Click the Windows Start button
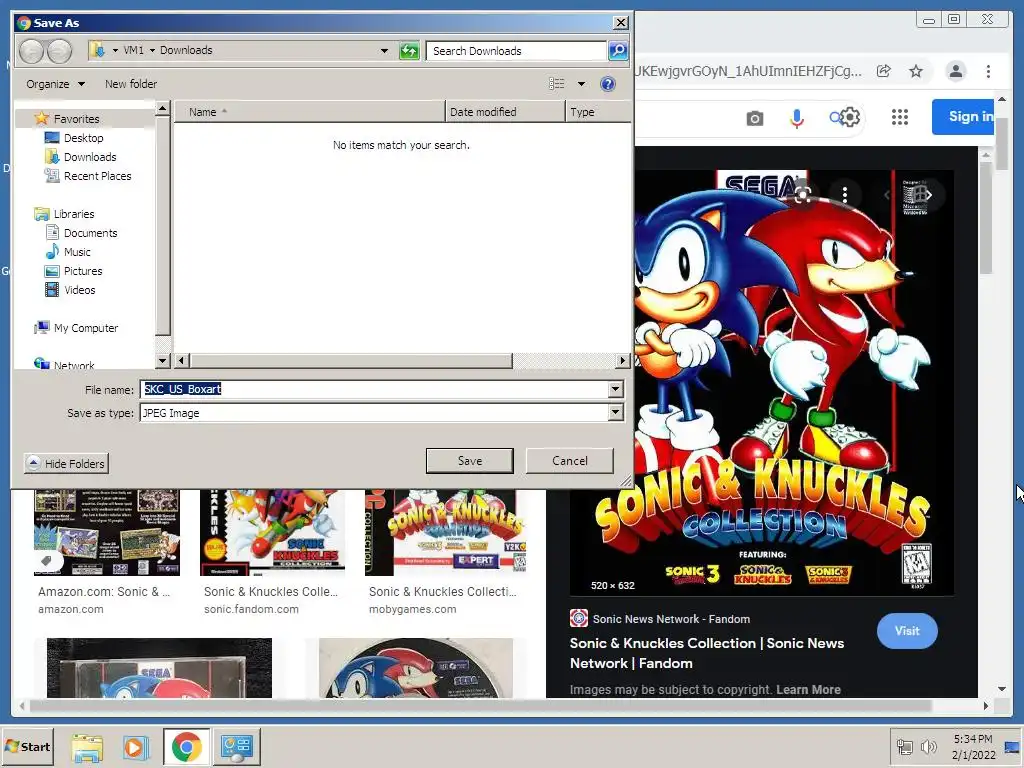Image resolution: width=1024 pixels, height=768 pixels. click(x=27, y=746)
